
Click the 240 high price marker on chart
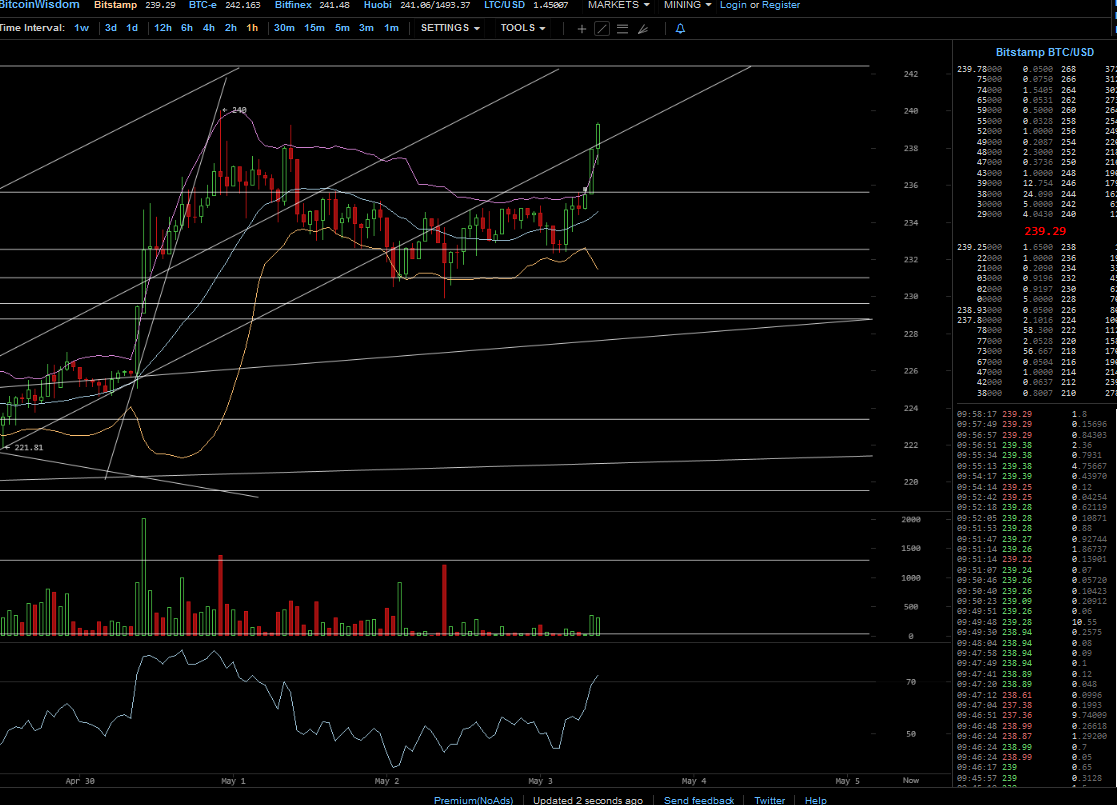point(234,110)
